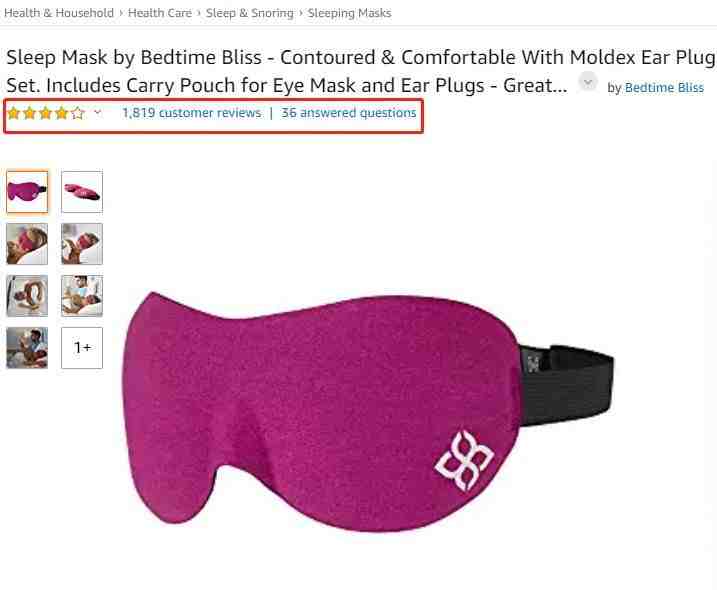
Task: Open Sleeping Masks breadcrumb category
Action: pos(349,13)
